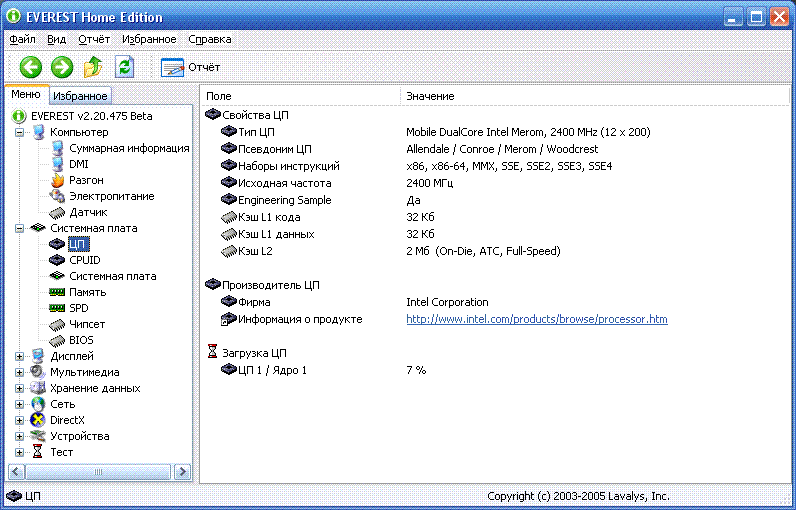Click the ЦП processor icon in tree
The height and width of the screenshot is (510, 796).
coord(57,244)
